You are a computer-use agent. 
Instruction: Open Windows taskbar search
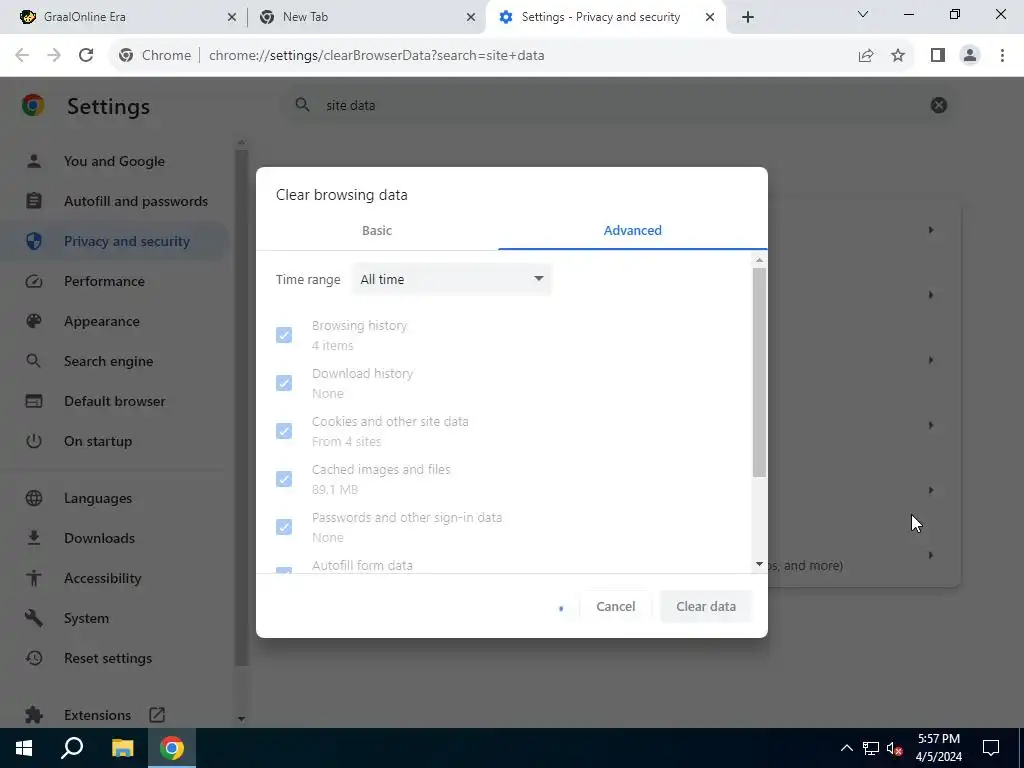click(72, 748)
